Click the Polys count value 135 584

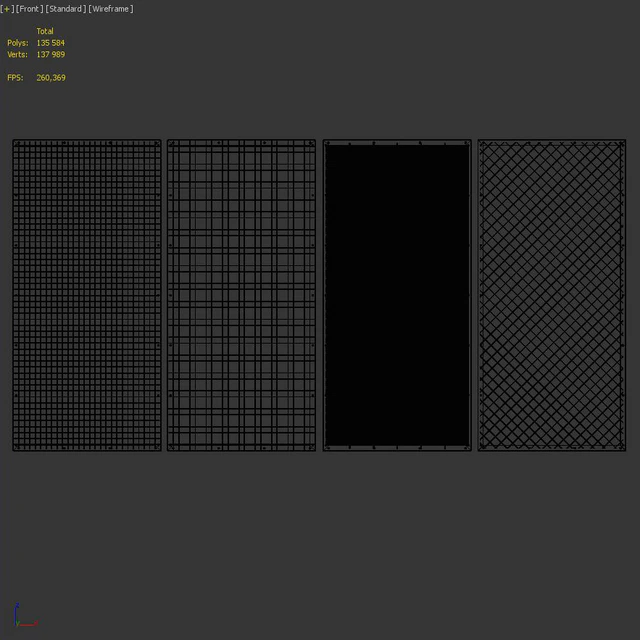click(x=51, y=43)
